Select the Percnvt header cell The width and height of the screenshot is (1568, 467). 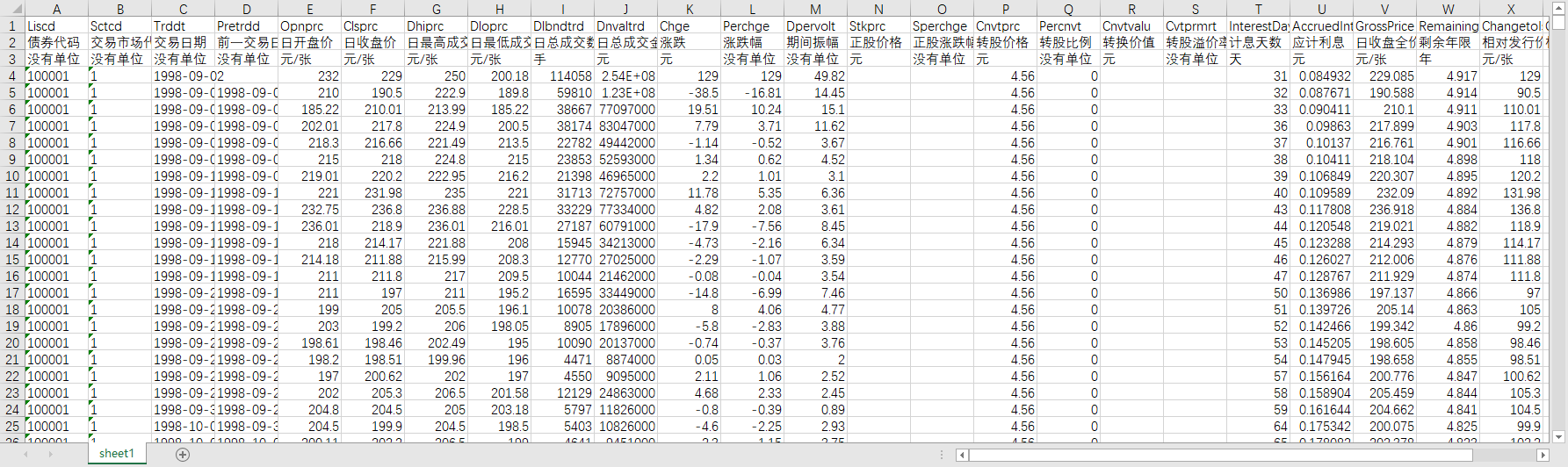click(x=1069, y=26)
